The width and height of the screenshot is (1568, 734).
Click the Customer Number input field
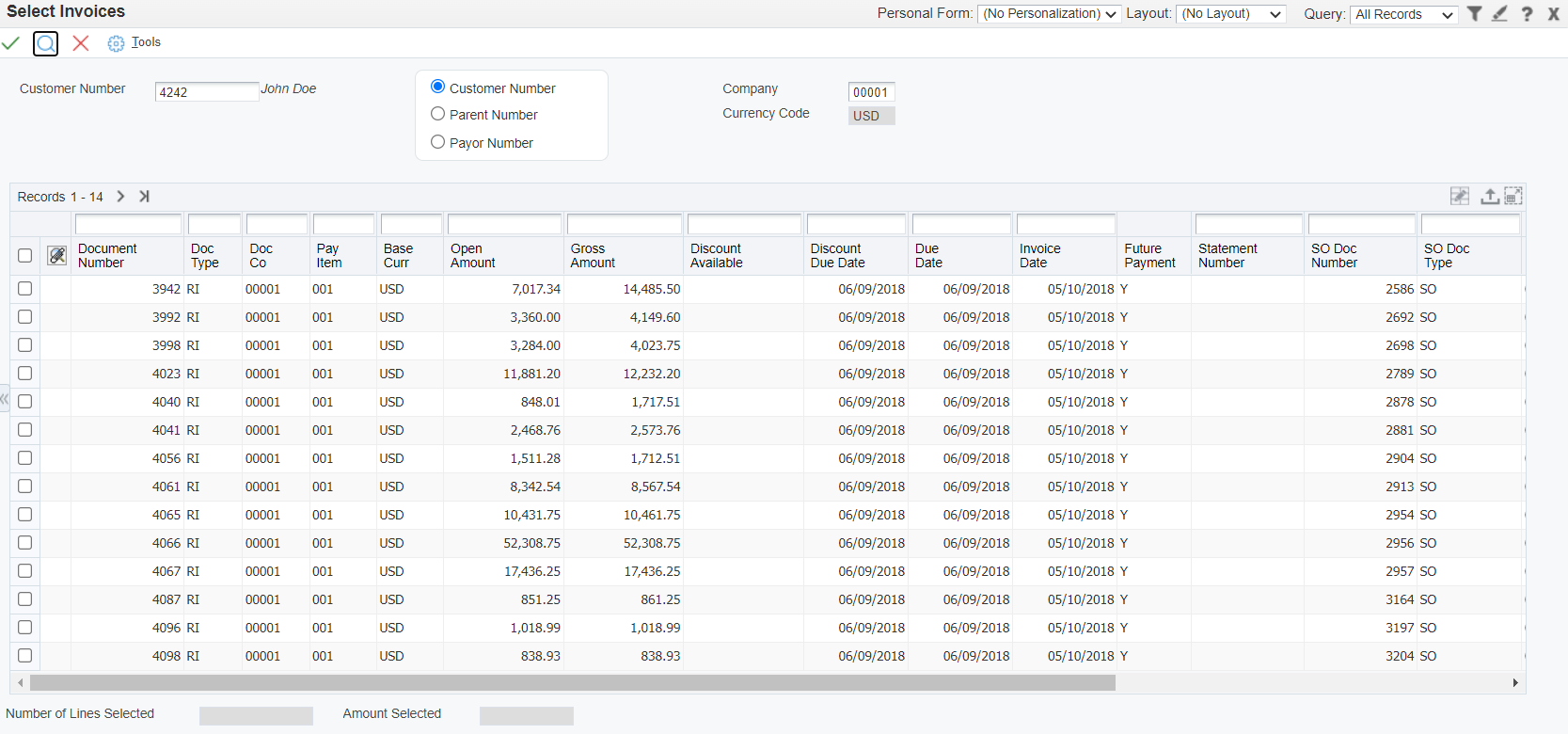point(206,91)
